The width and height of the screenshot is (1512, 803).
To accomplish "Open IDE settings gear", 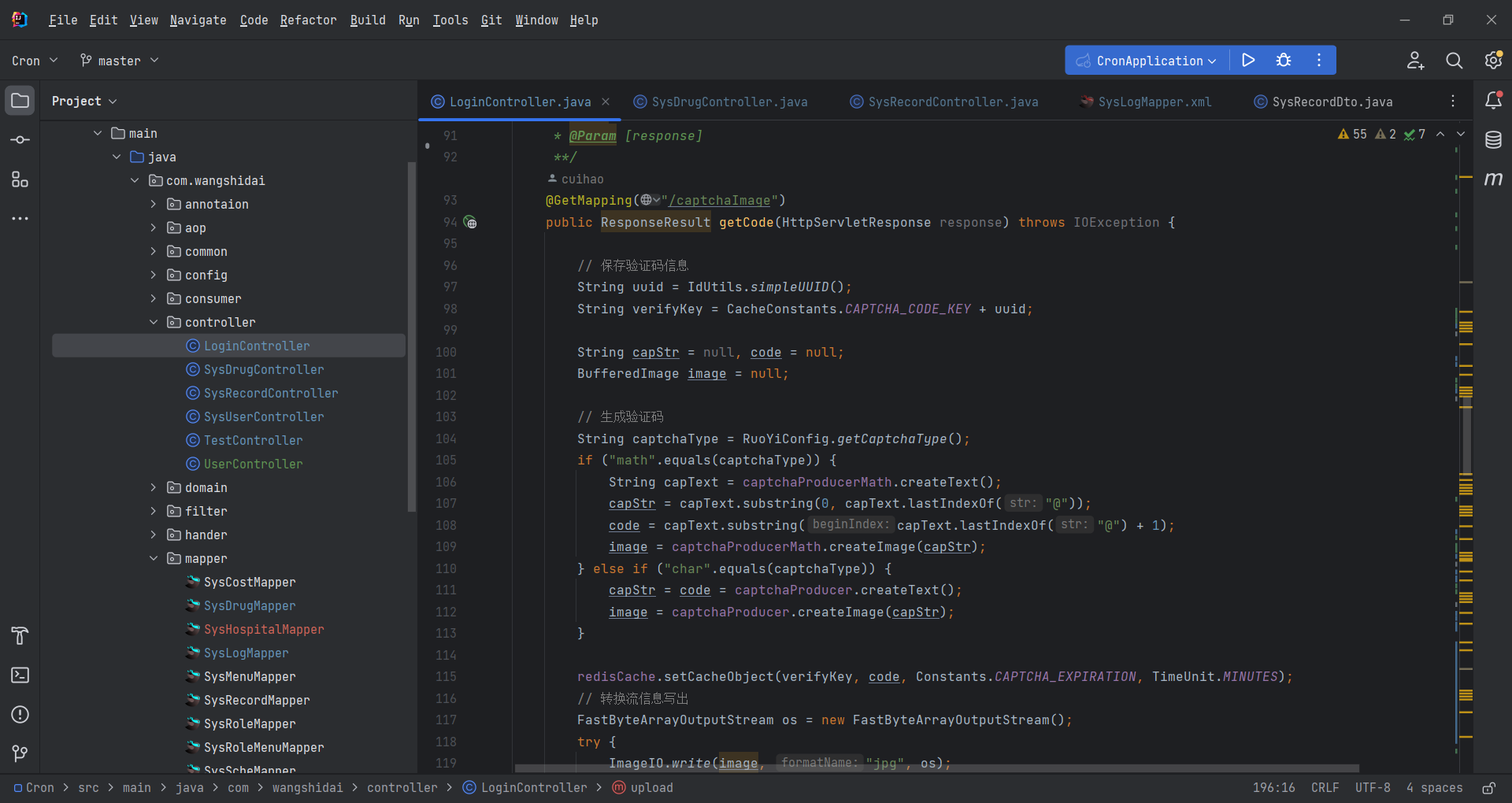I will (x=1493, y=61).
